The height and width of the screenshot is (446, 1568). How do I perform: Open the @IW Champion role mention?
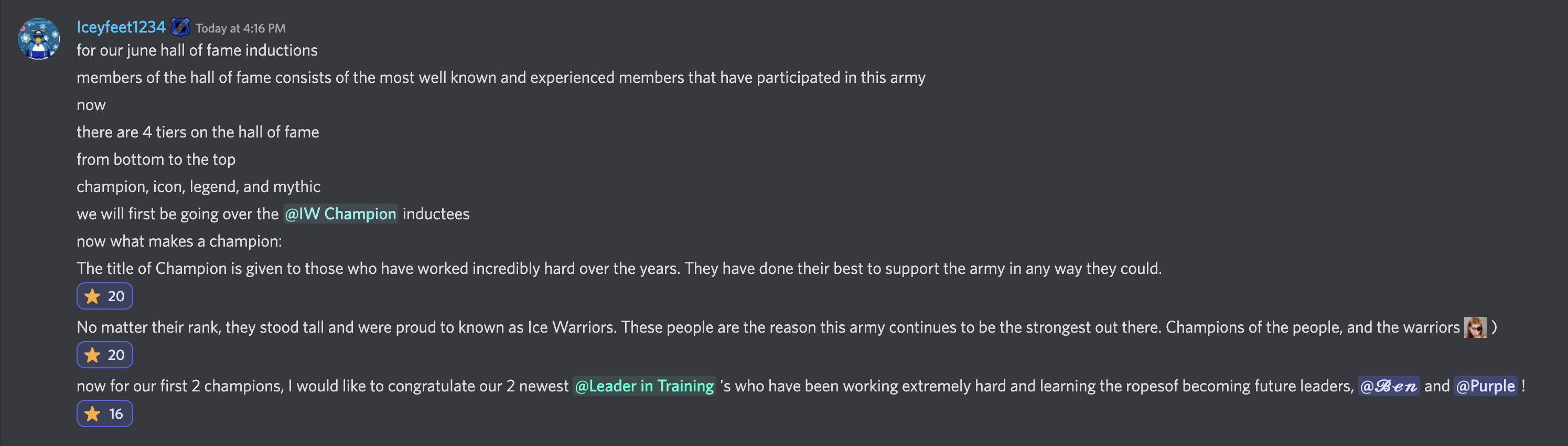point(340,214)
